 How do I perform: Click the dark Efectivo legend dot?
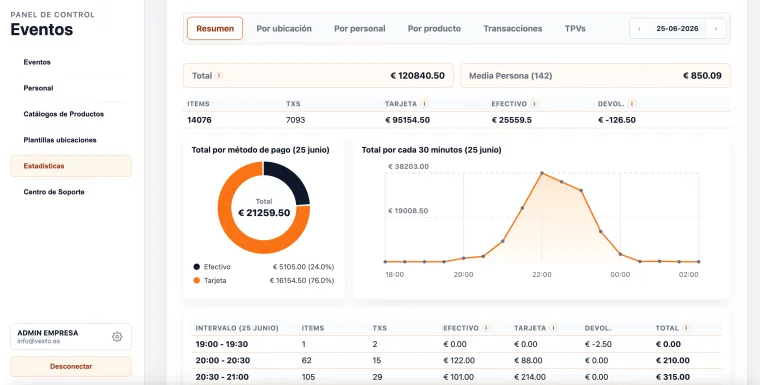pos(196,267)
